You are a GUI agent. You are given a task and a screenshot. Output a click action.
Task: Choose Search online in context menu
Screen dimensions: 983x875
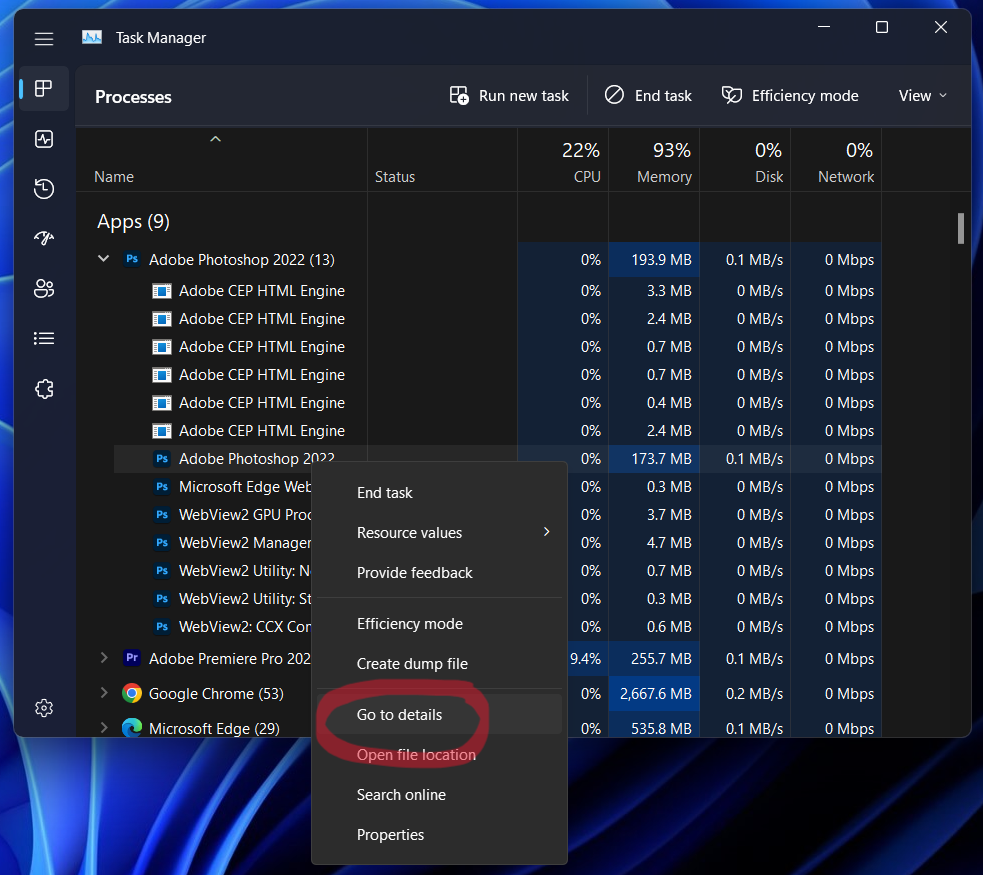click(x=439, y=795)
